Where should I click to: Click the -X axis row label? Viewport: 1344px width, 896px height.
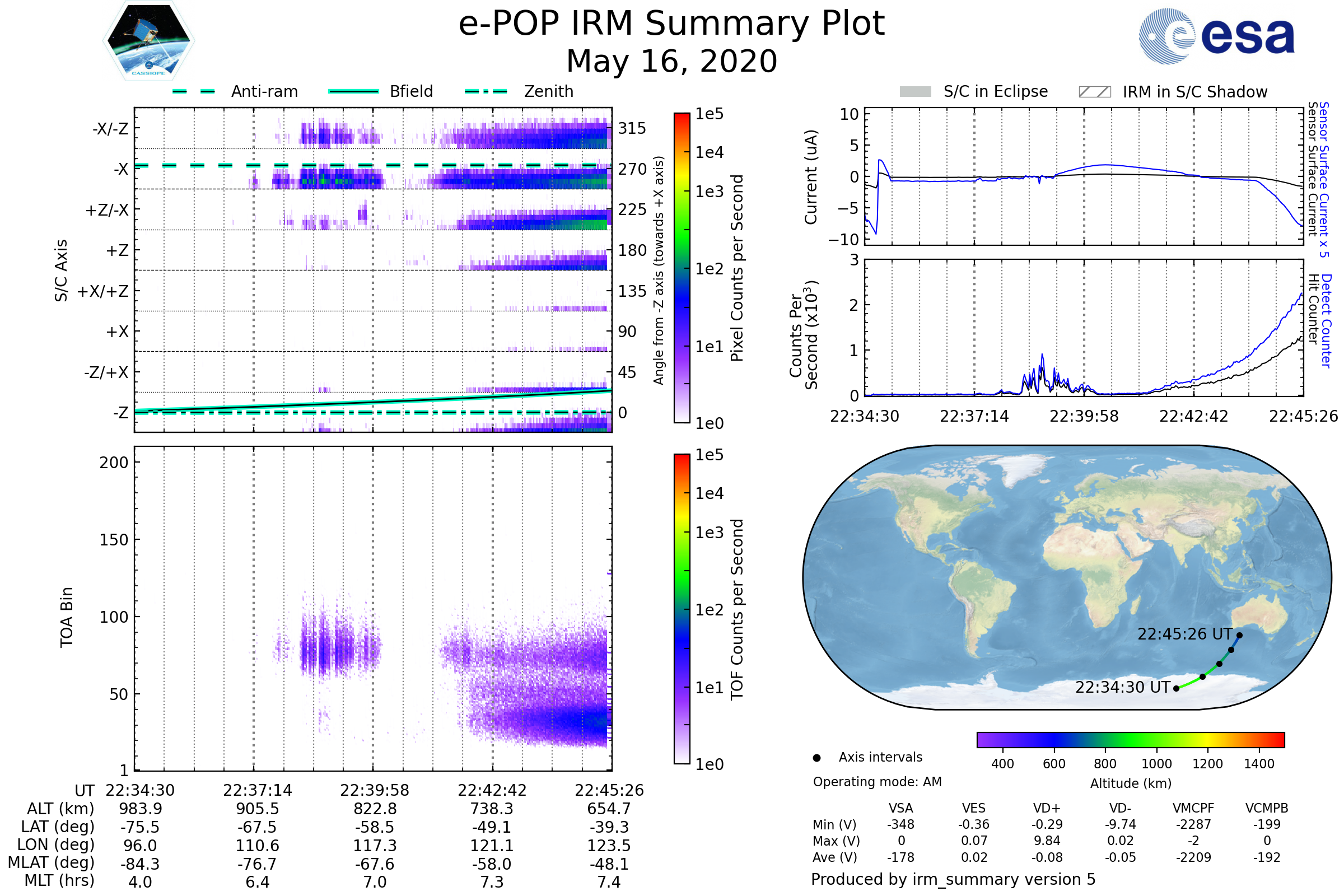tap(120, 169)
